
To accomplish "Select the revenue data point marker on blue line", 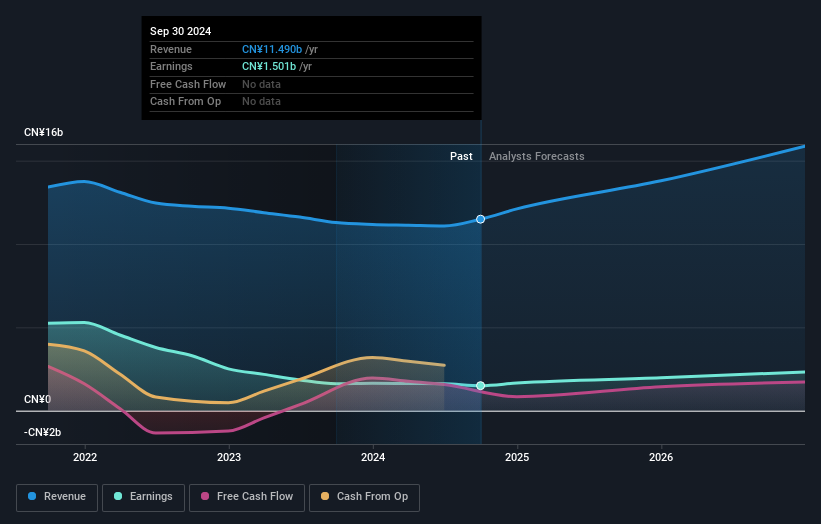I will (480, 219).
